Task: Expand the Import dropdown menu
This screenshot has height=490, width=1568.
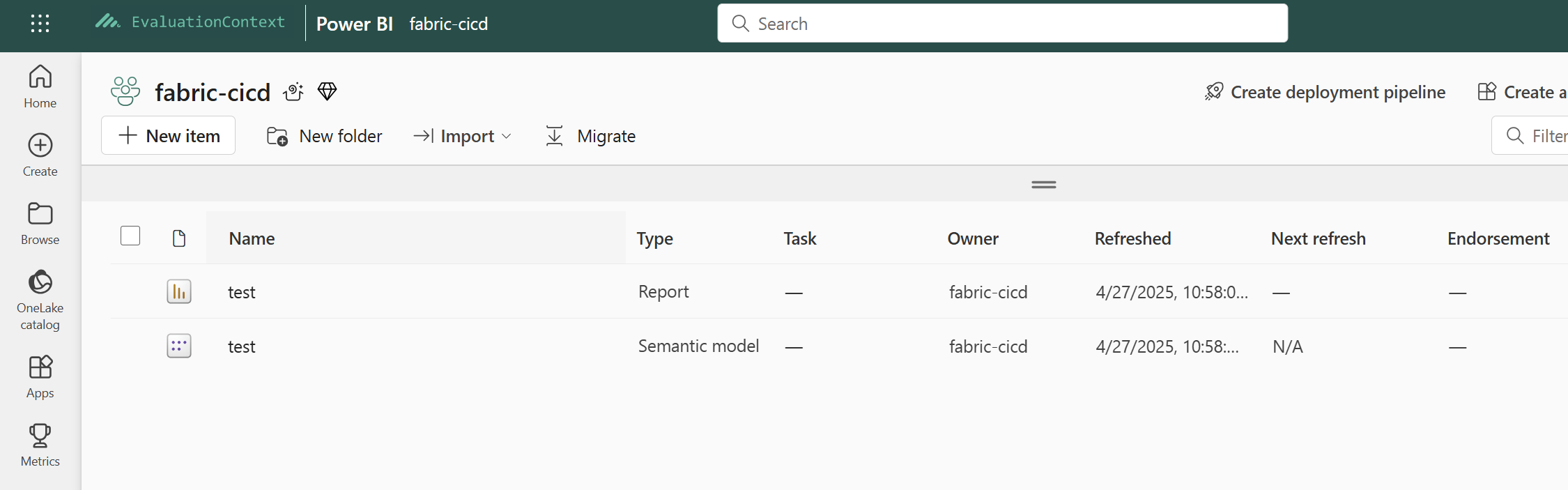Action: [463, 136]
